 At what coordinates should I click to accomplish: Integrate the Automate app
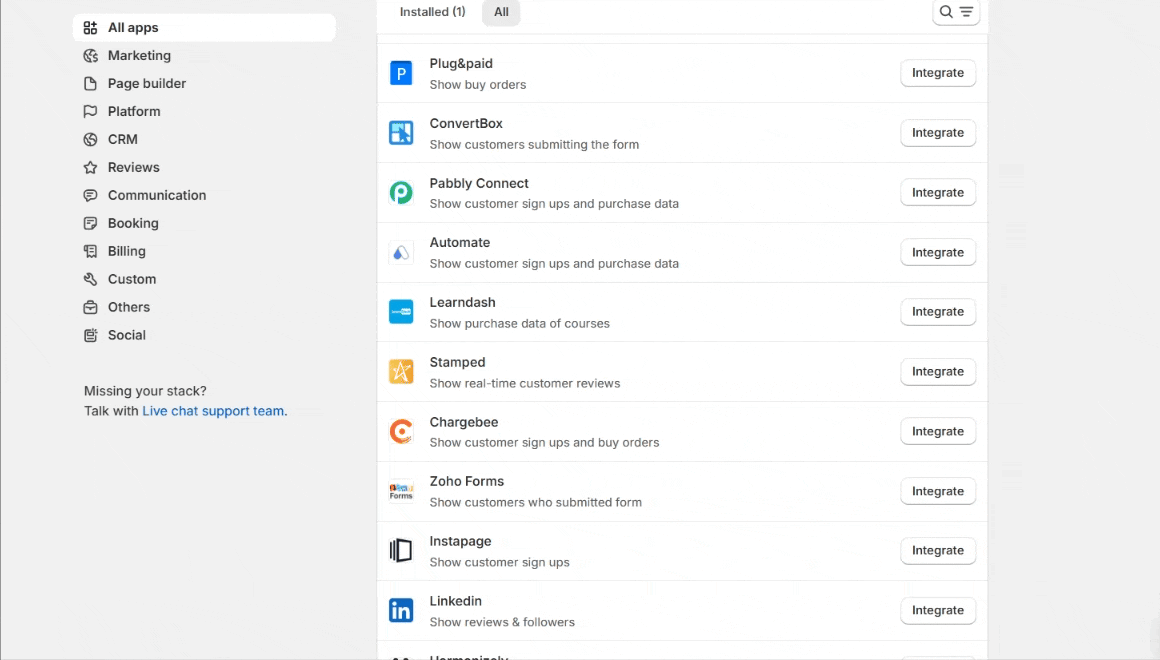(x=937, y=252)
